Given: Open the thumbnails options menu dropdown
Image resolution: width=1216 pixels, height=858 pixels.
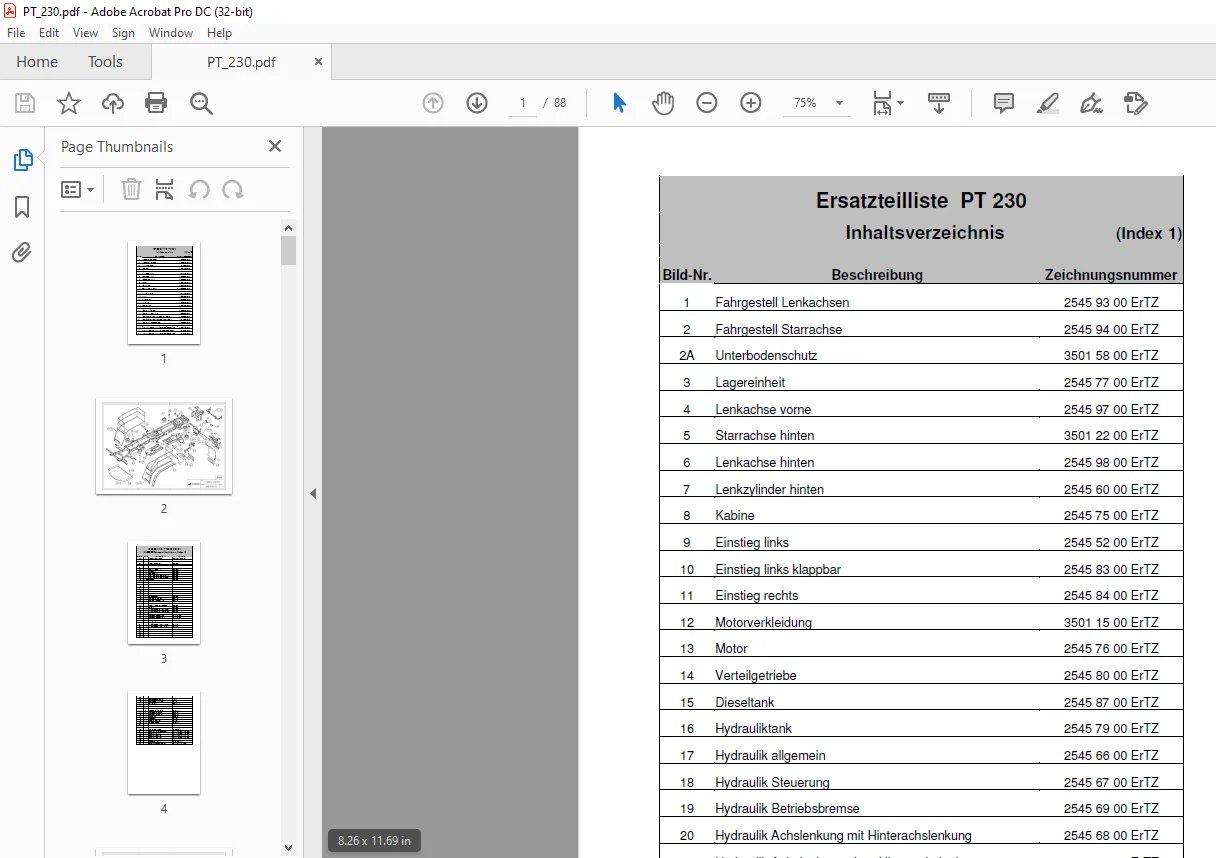Looking at the screenshot, I should click(77, 189).
